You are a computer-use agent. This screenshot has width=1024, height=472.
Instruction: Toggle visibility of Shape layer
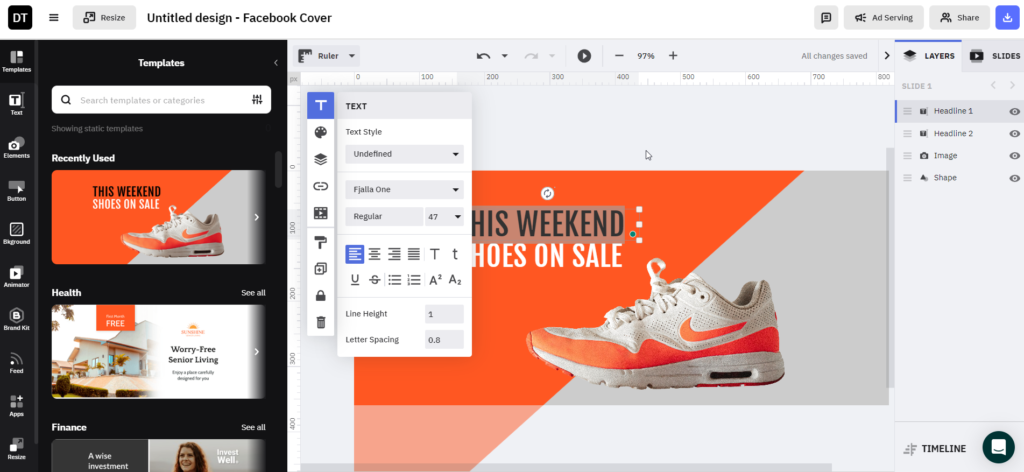(1014, 178)
